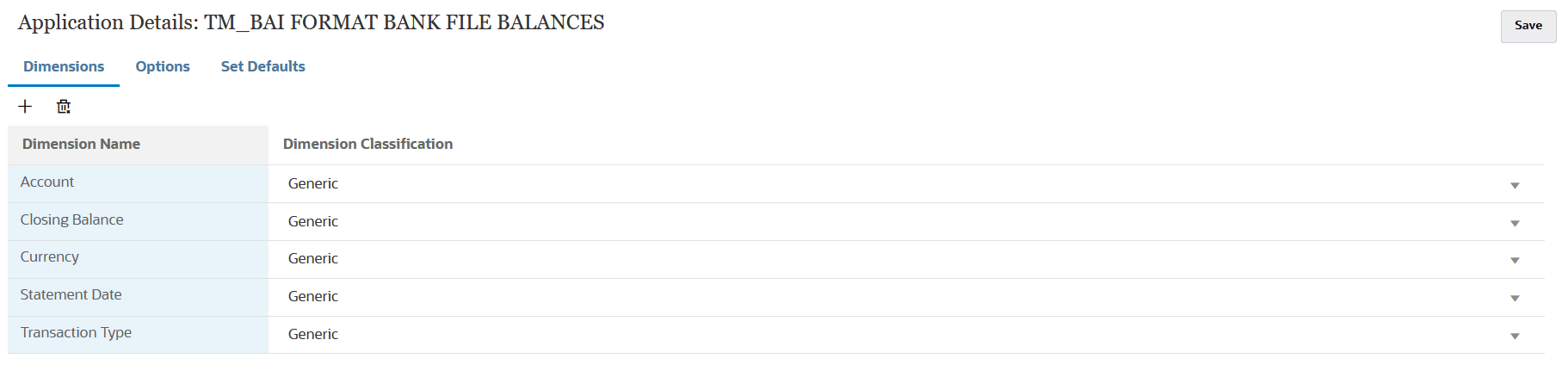
Task: Open Statement Date classification dropdown arrow
Action: pos(1515,298)
